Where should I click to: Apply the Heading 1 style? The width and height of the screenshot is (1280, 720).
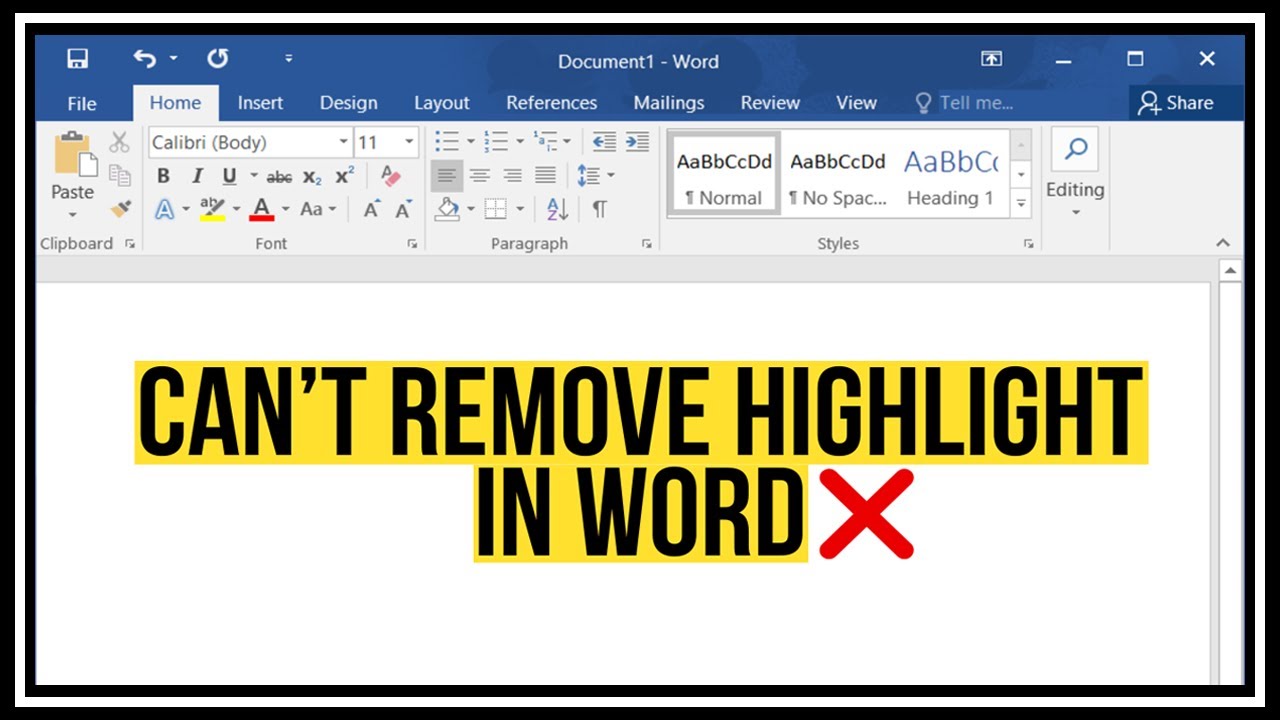pyautogui.click(x=951, y=175)
